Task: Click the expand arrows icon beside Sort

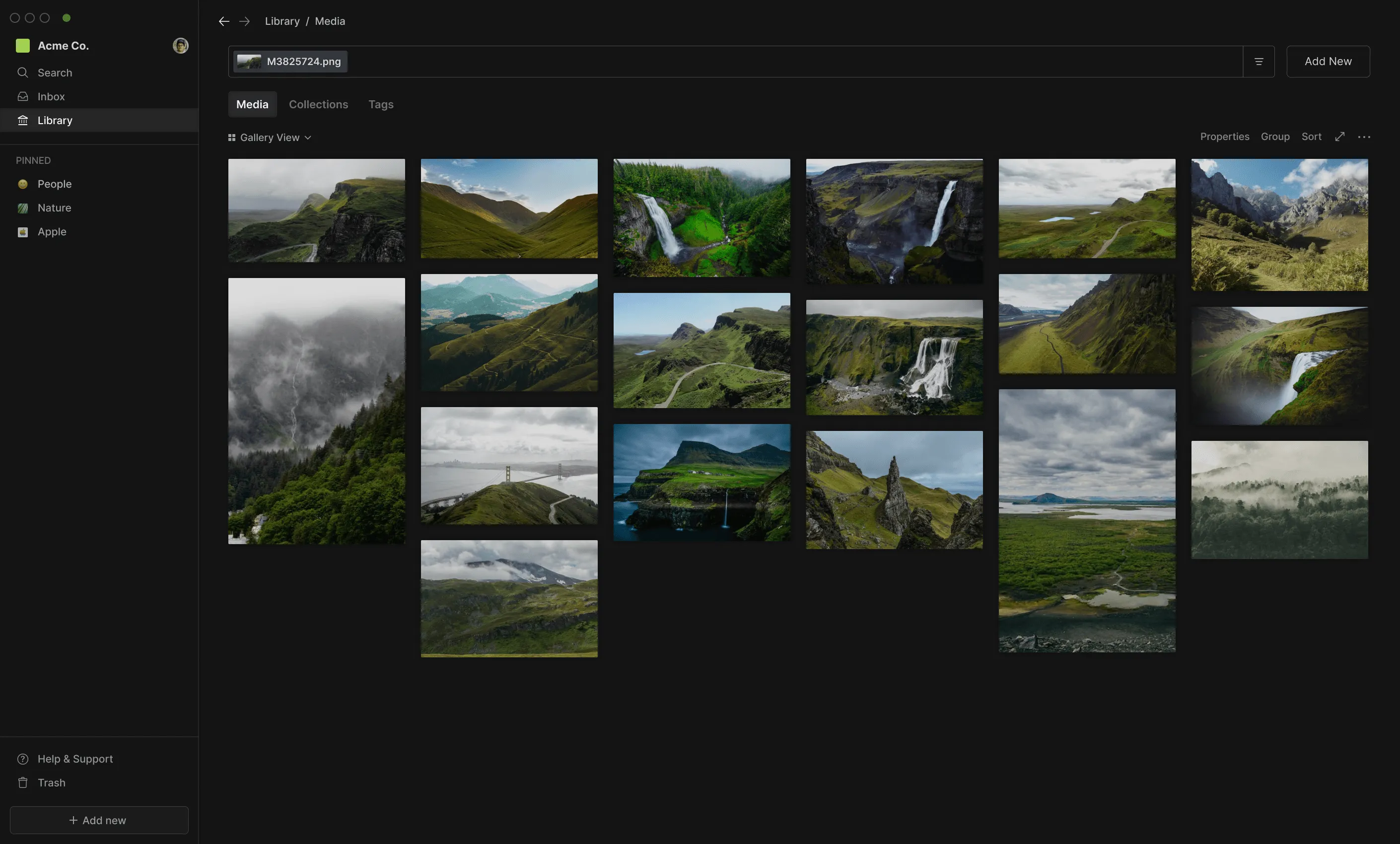Action: [1340, 137]
